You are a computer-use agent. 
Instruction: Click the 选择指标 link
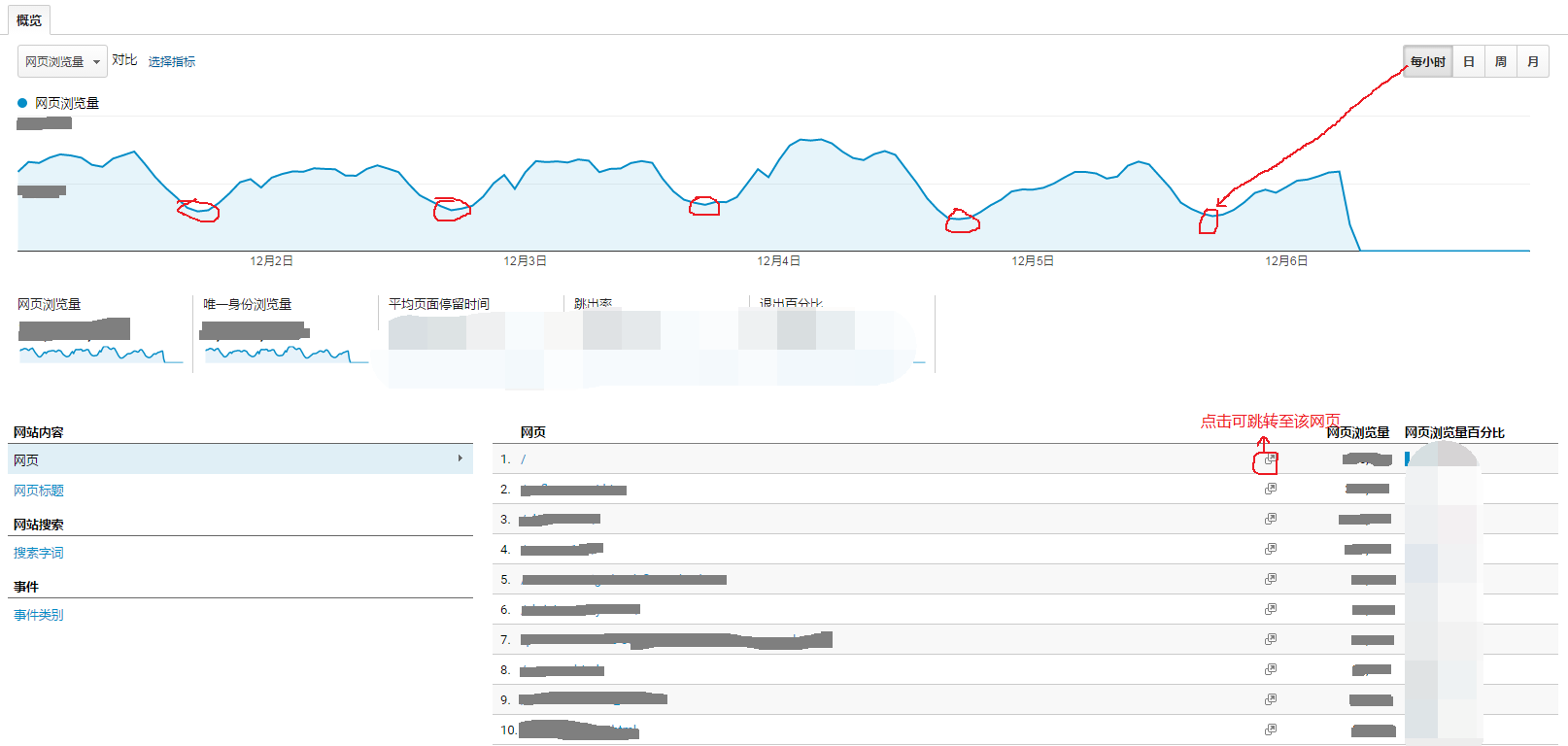(172, 61)
